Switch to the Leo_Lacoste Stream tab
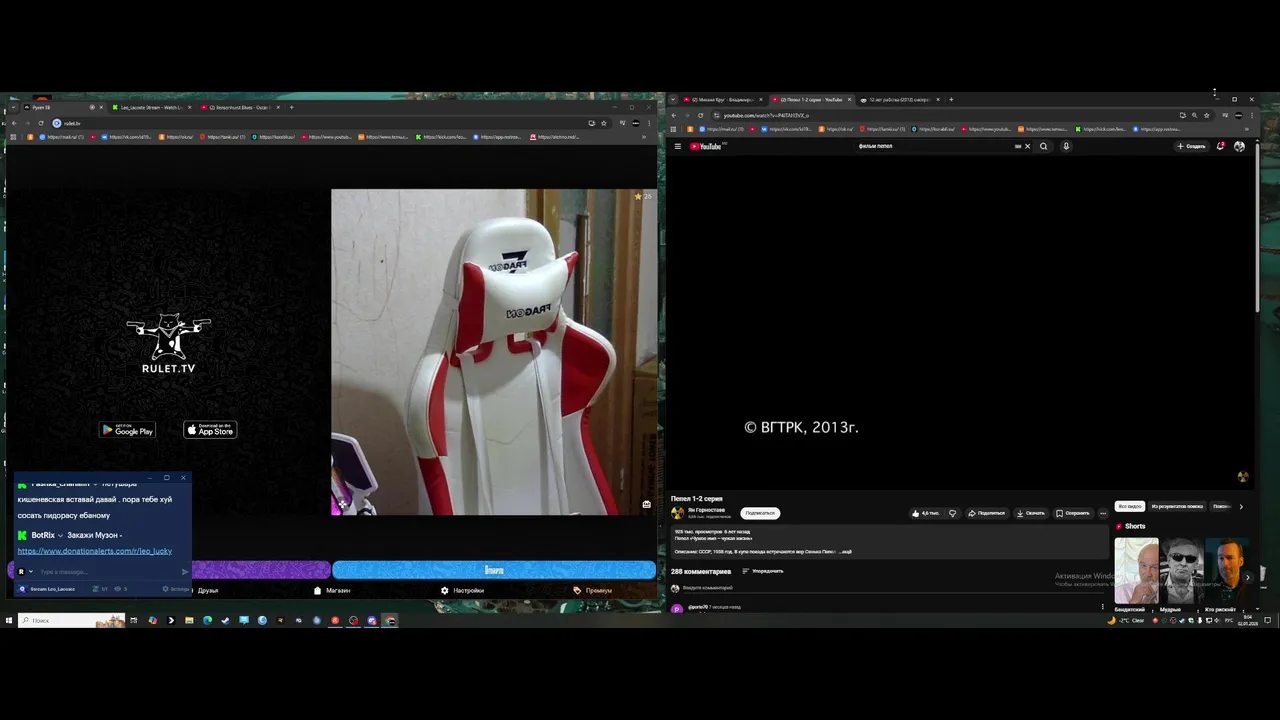This screenshot has height=720, width=1280. 152,107
